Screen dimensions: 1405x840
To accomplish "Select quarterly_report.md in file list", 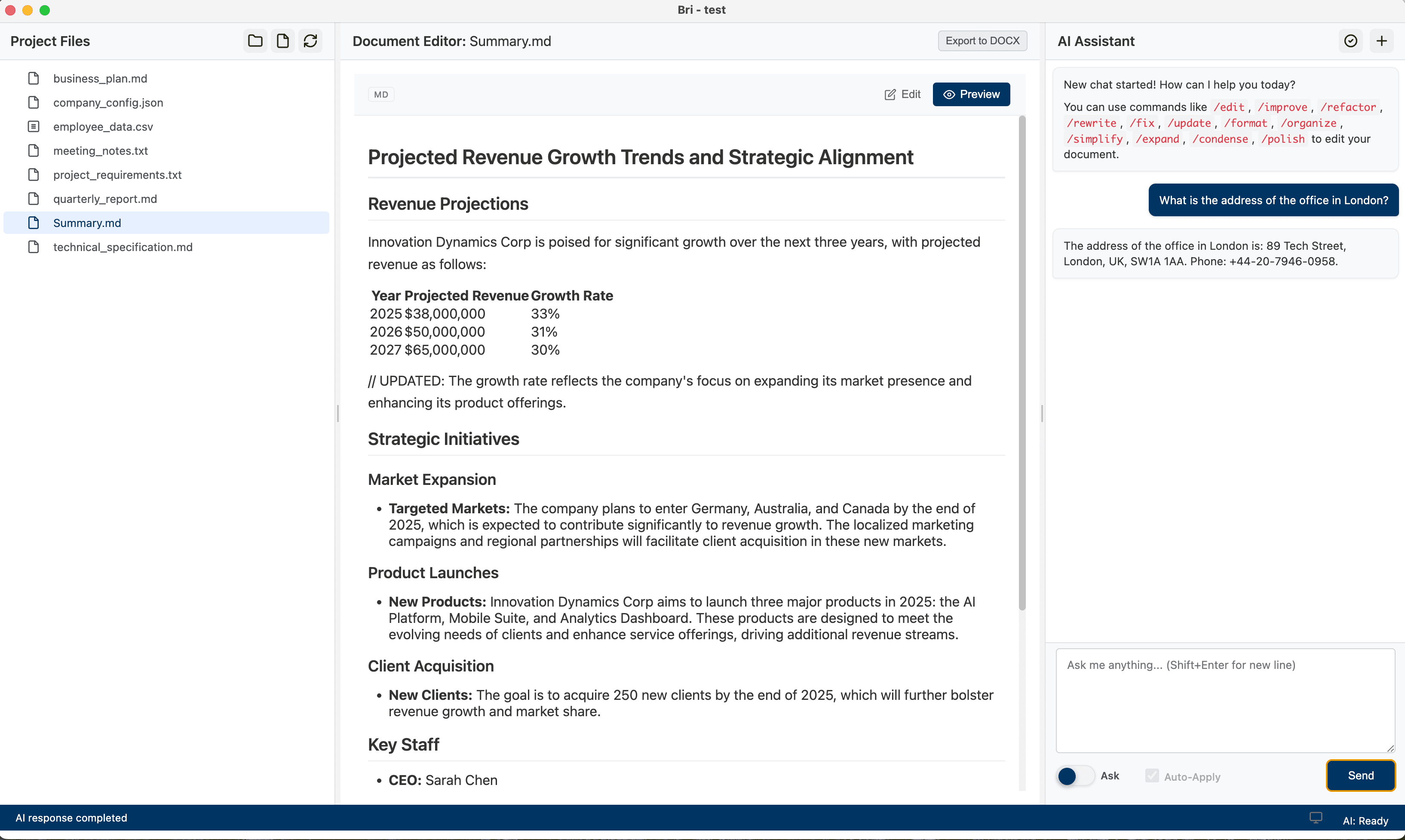I will point(105,199).
